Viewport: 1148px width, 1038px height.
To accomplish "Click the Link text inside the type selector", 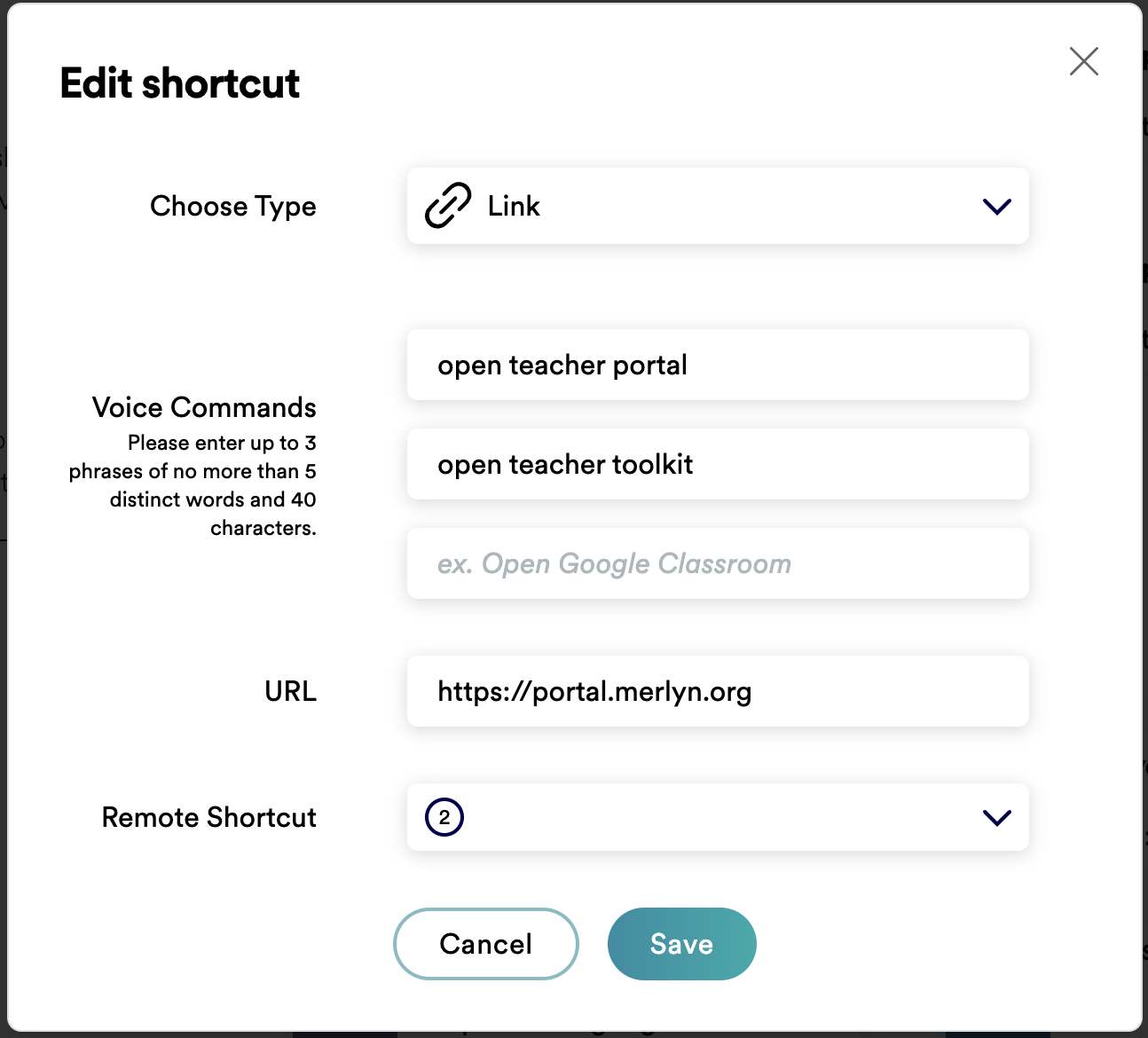I will tap(513, 206).
